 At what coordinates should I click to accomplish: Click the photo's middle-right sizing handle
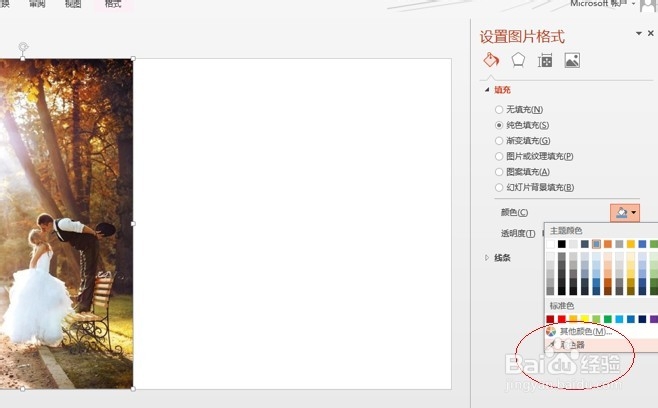click(133, 224)
